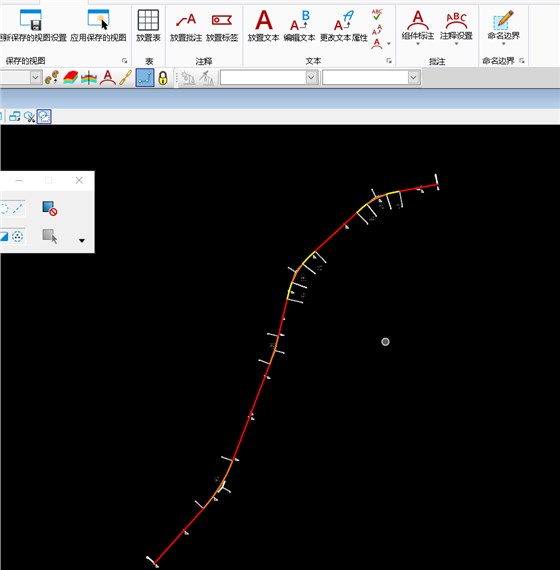Click the ABC spell checker icon
Viewport: 560px width, 570px height.
[377, 15]
